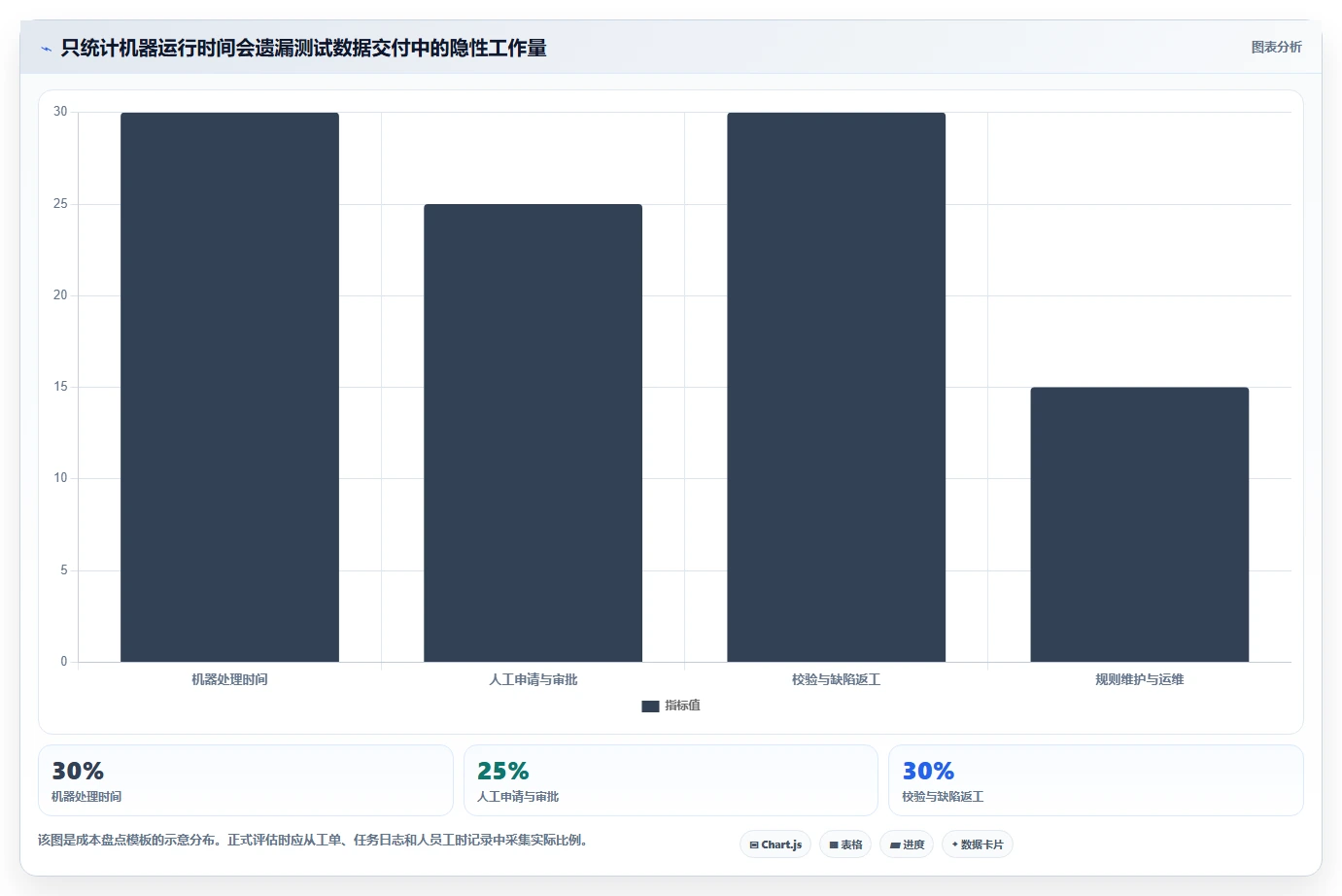Click the y-axis value 25

click(x=60, y=204)
